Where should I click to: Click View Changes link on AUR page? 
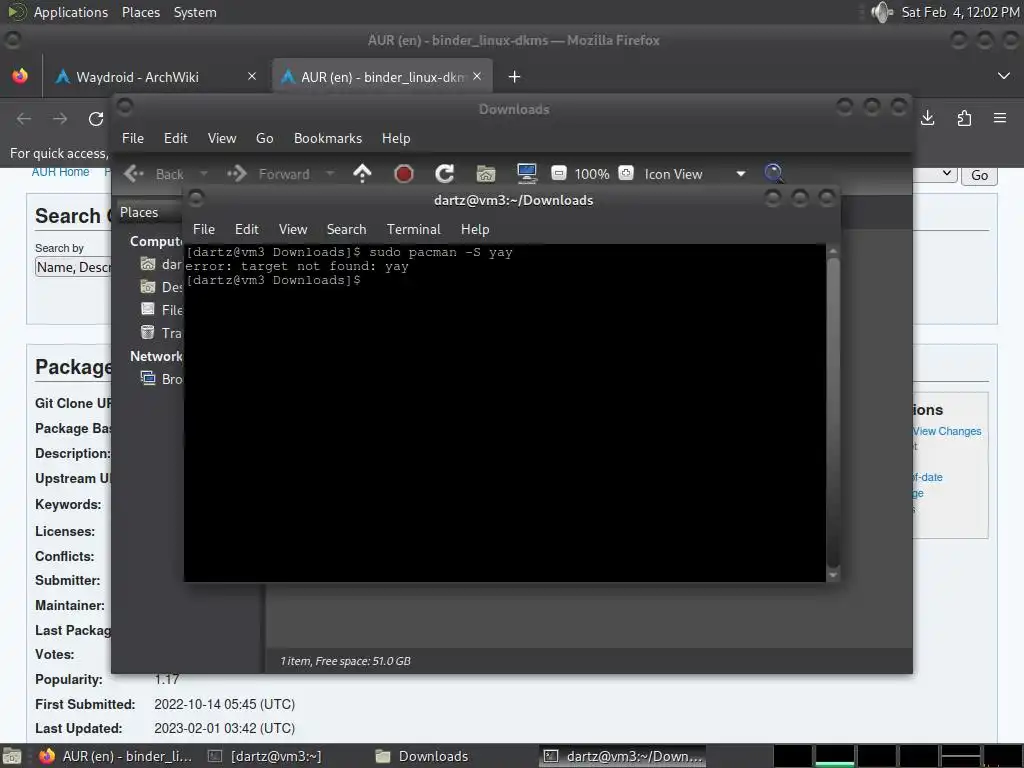point(947,431)
